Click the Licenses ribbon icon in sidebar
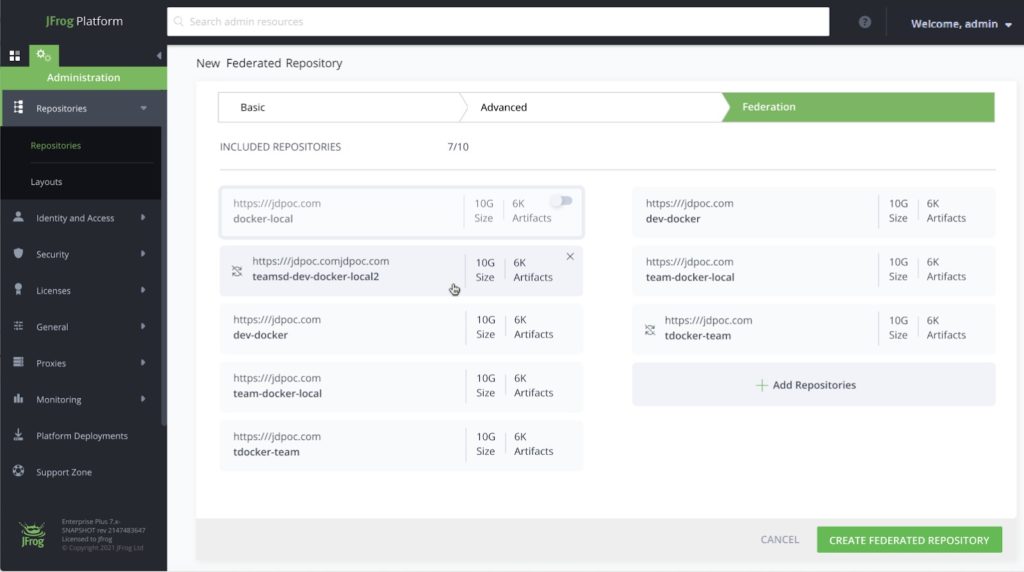1024x572 pixels. point(18,290)
